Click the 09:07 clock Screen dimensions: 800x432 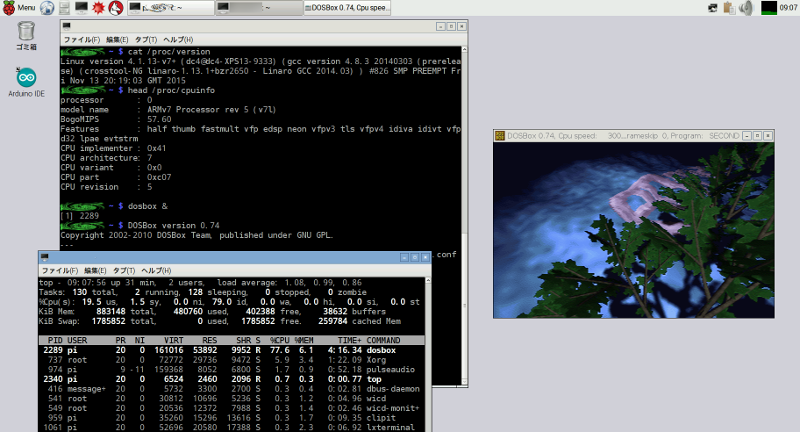tap(788, 8)
